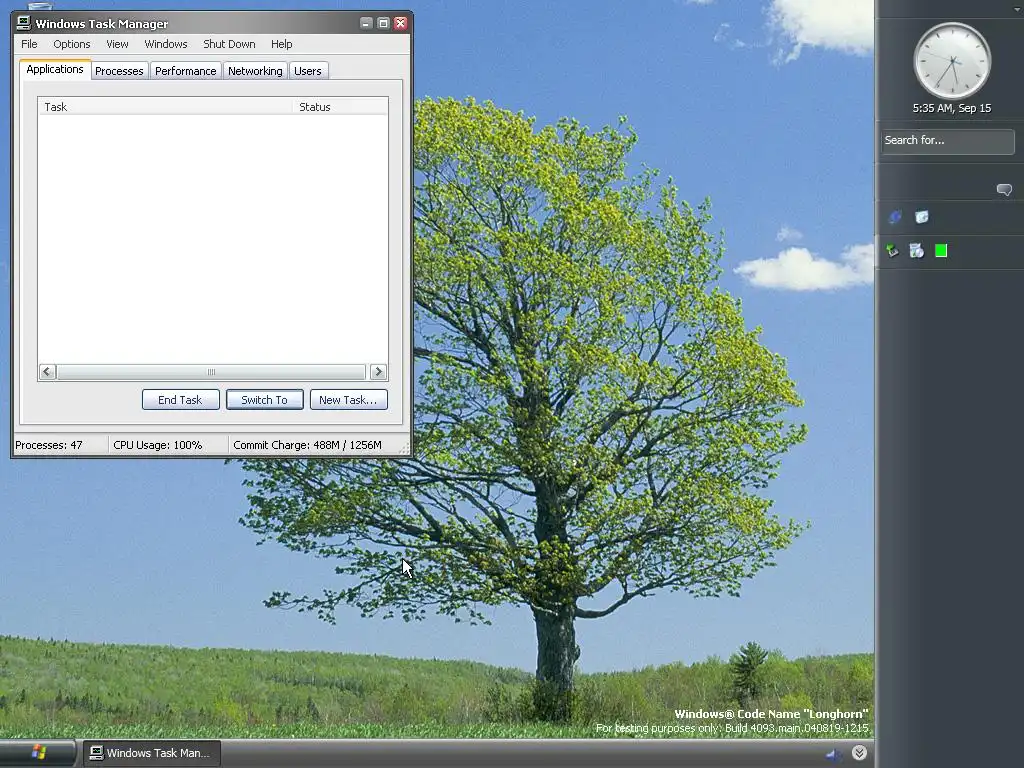1024x768 pixels.
Task: Click the volume speaker icon in system tray
Action: click(833, 754)
